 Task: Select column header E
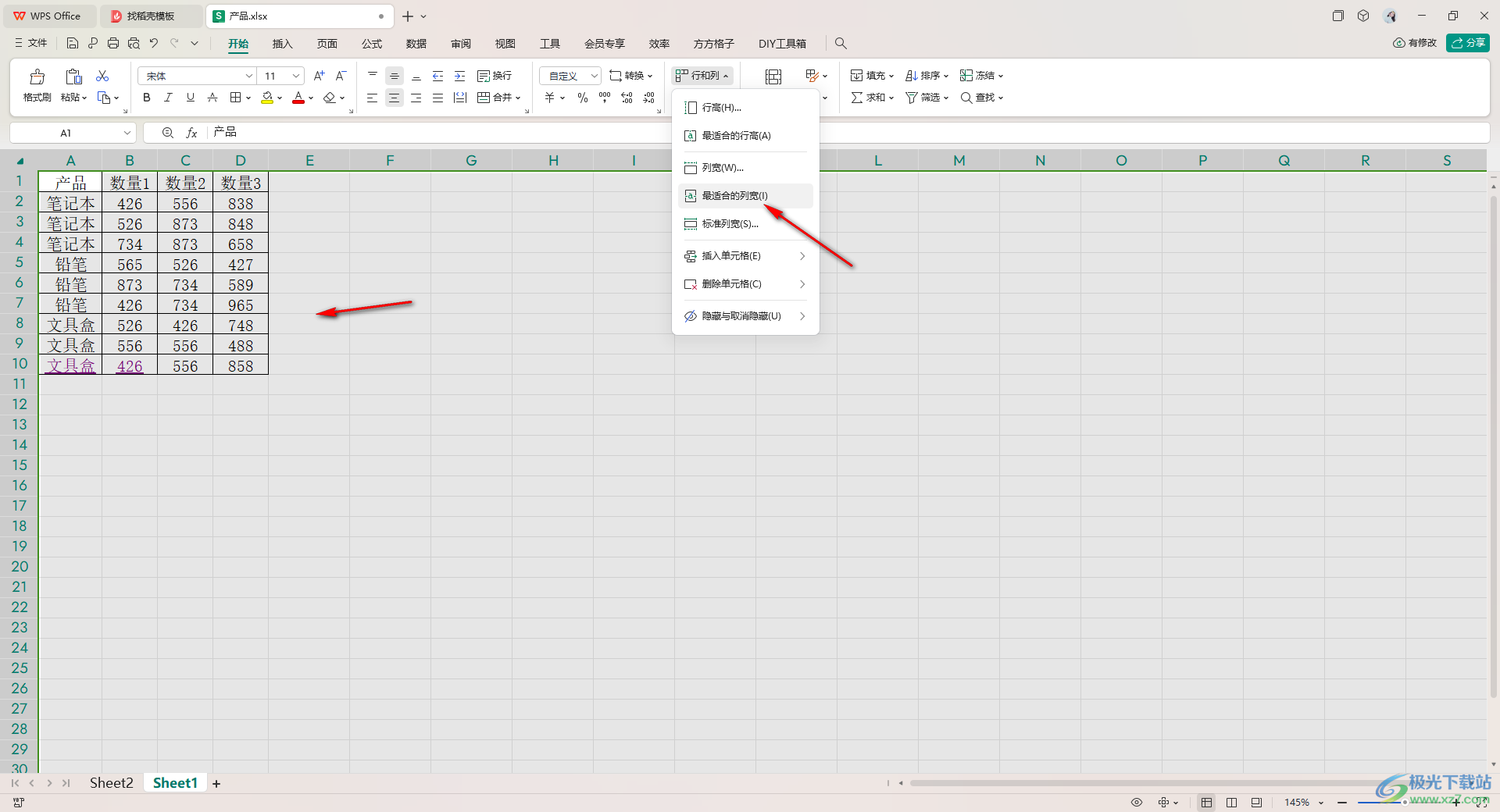(309, 161)
